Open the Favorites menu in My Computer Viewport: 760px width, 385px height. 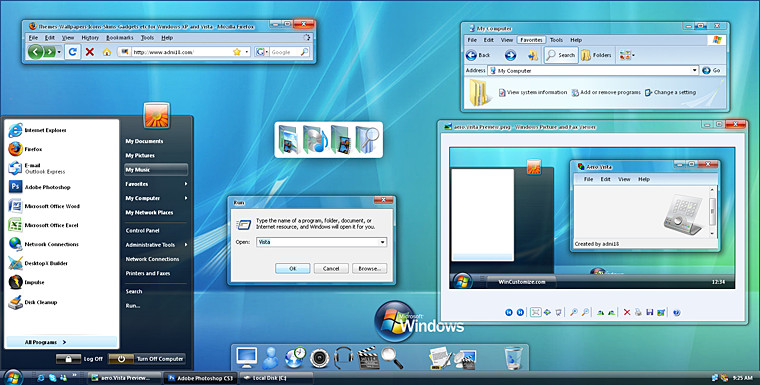click(531, 40)
